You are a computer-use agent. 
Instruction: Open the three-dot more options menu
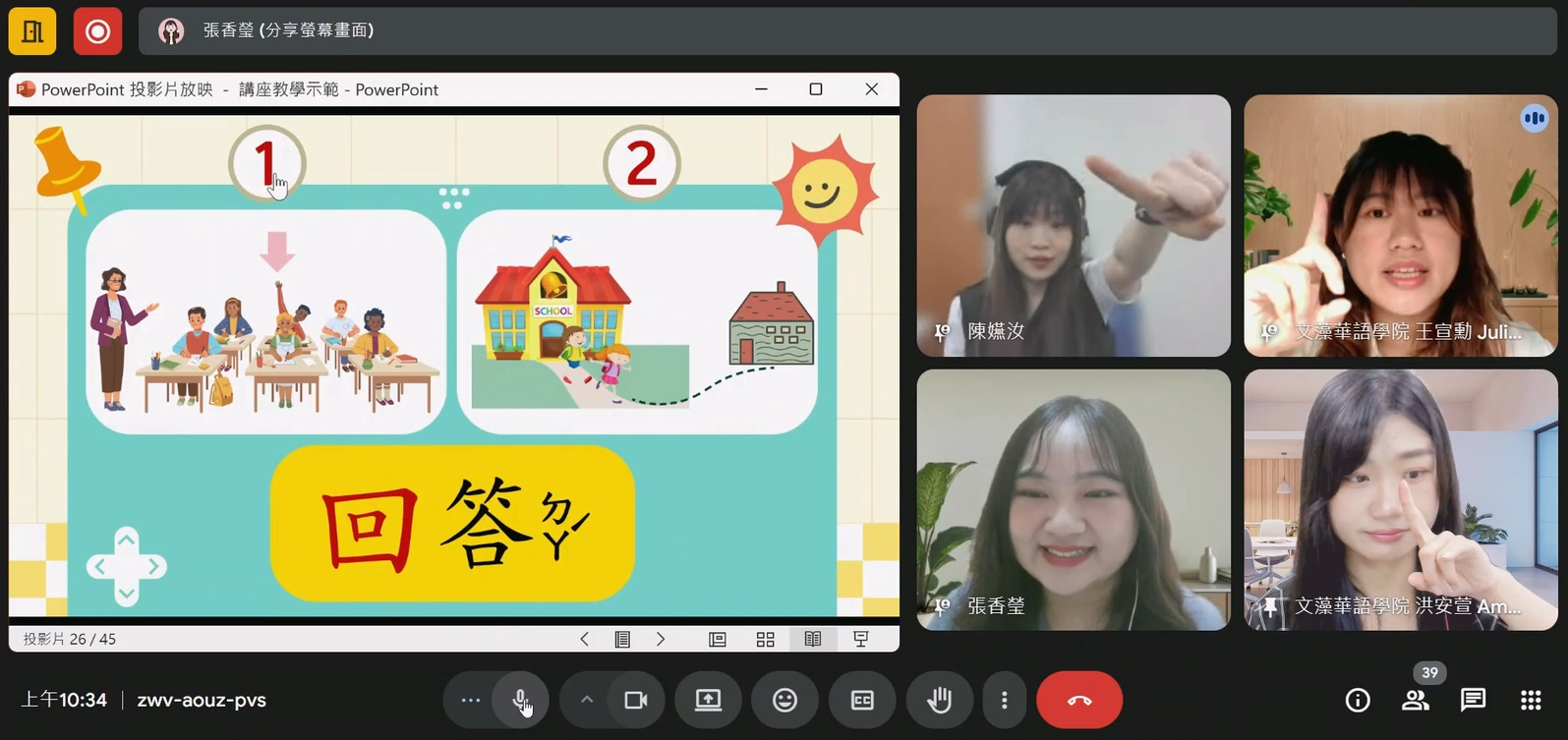pos(1004,700)
